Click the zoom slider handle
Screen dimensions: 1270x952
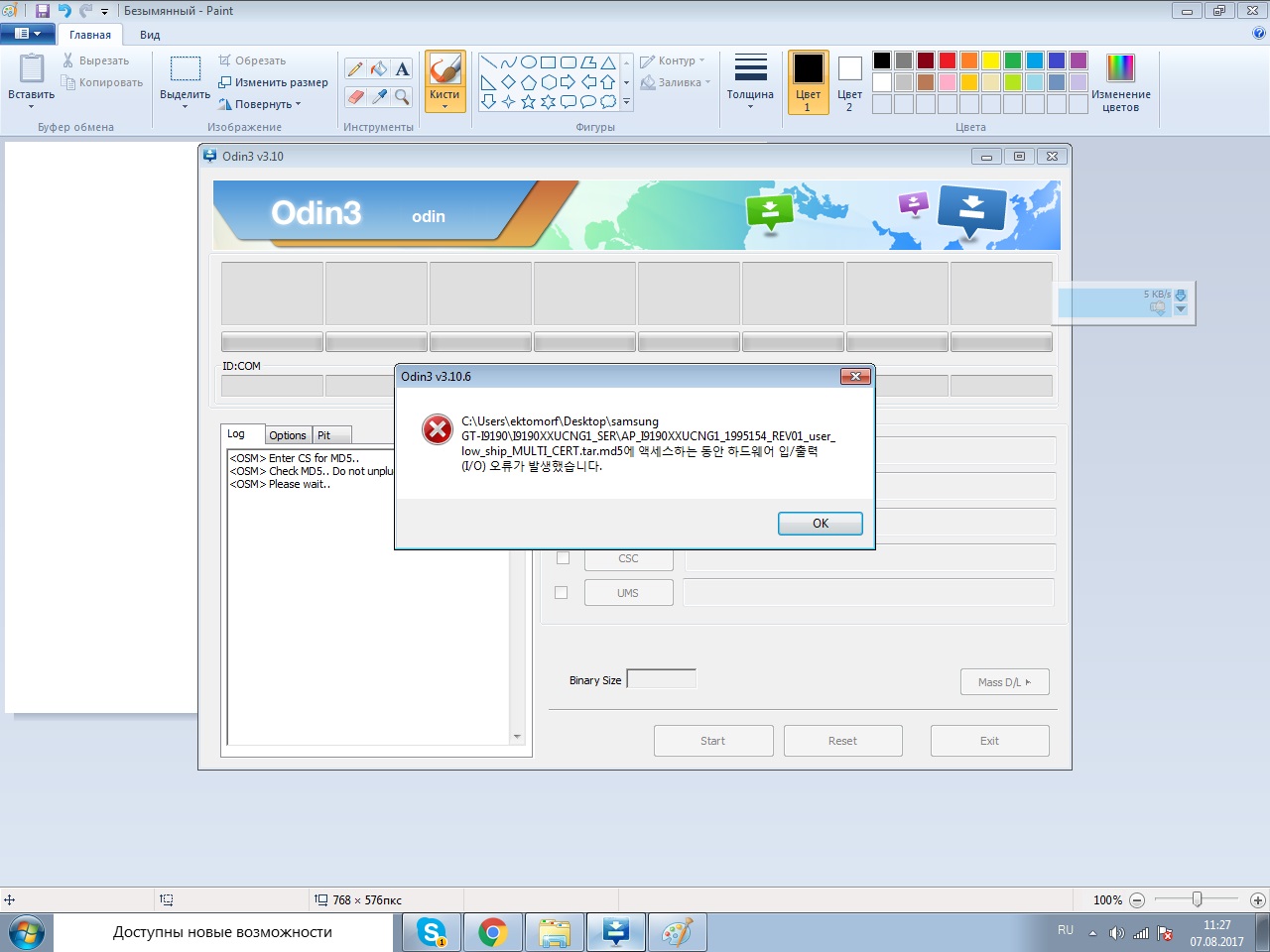(1198, 899)
